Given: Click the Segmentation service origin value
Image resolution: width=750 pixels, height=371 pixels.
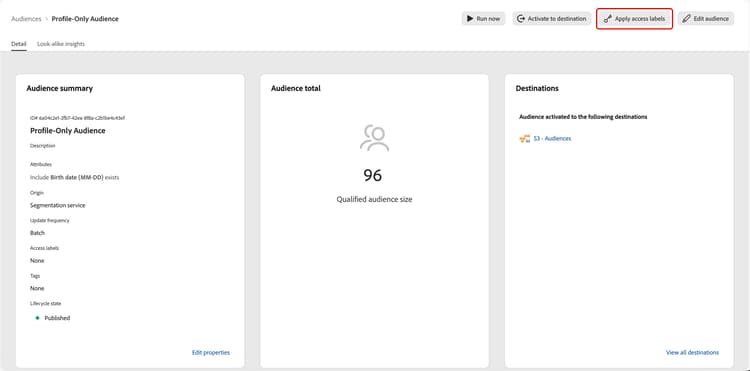Looking at the screenshot, I should [x=57, y=205].
